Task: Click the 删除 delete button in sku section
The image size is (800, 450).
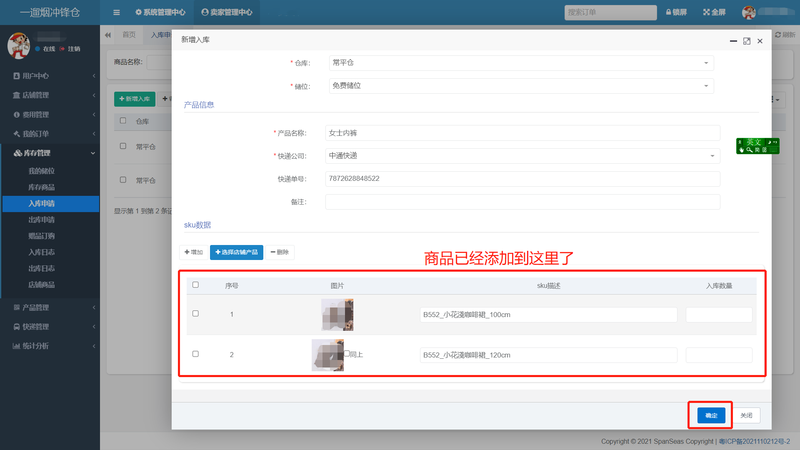Action: tap(280, 252)
